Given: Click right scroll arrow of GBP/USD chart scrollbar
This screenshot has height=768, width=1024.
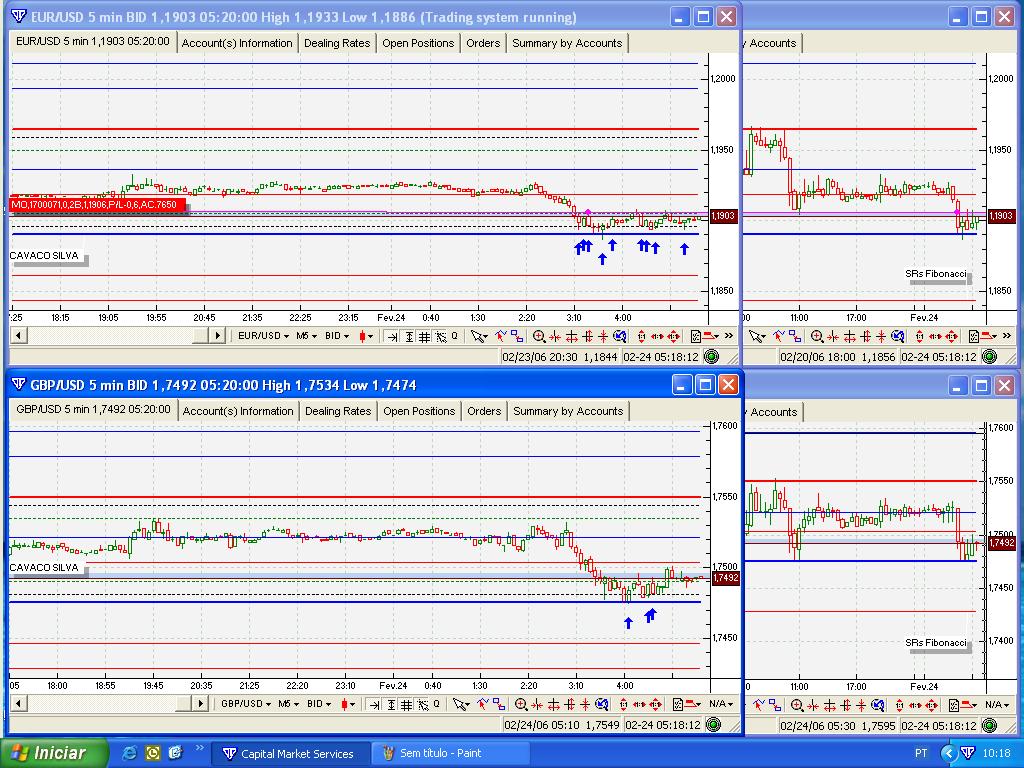Looking at the screenshot, I should 202,704.
